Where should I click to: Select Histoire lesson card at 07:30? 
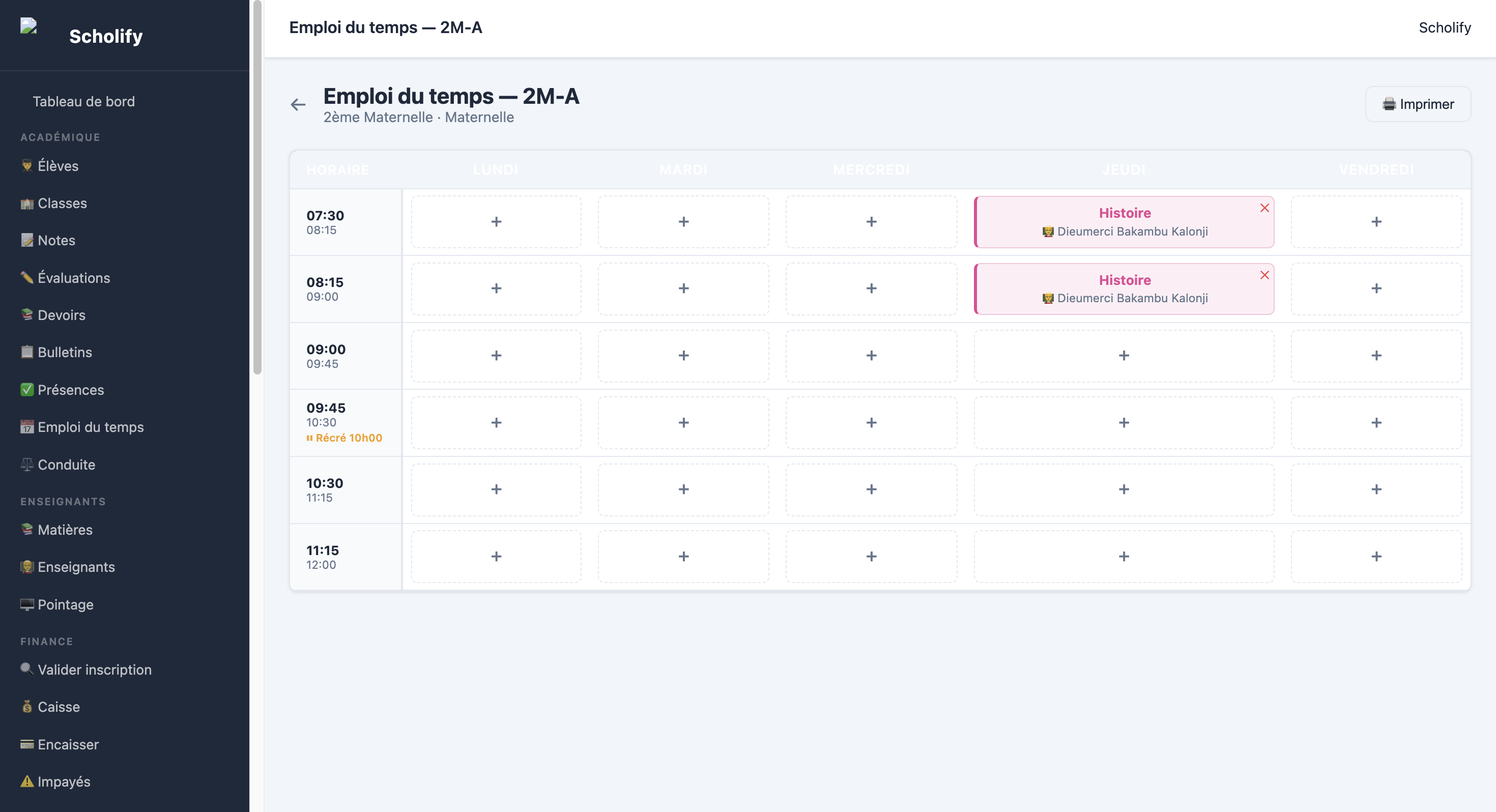click(x=1124, y=222)
